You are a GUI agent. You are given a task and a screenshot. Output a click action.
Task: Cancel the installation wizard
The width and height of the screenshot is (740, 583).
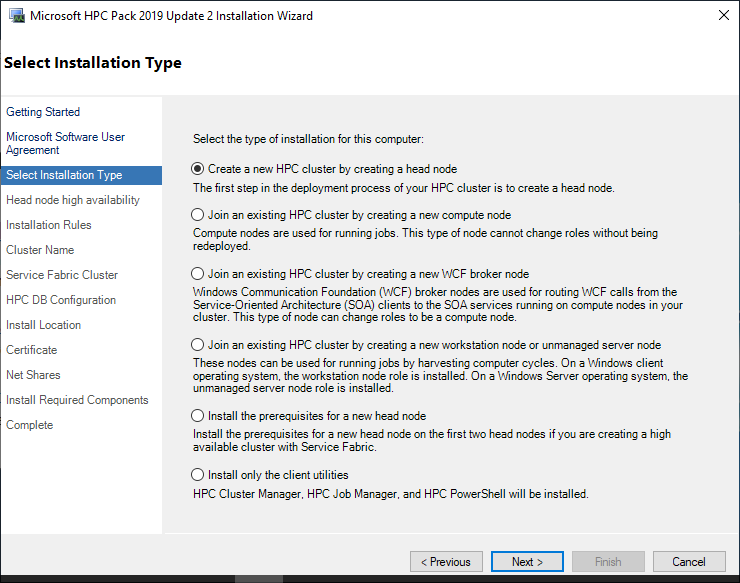pos(689,562)
